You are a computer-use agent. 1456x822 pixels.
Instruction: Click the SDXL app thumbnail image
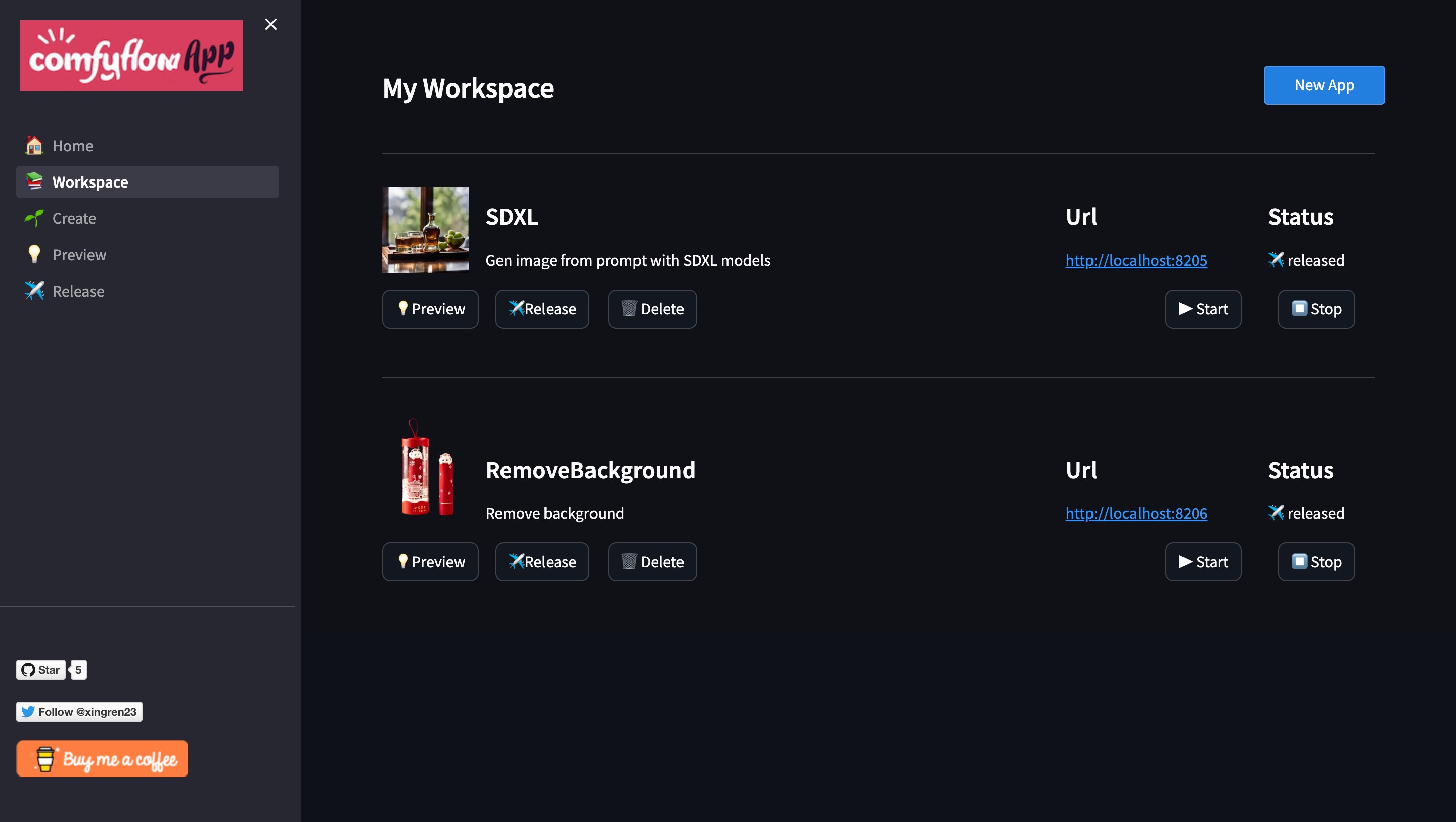(x=426, y=230)
